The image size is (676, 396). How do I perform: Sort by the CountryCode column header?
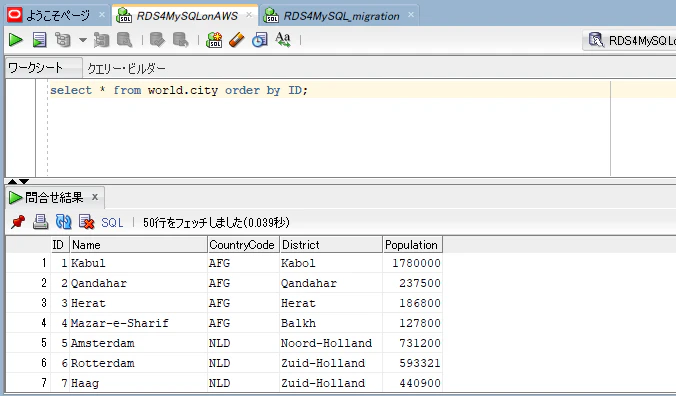[243, 245]
